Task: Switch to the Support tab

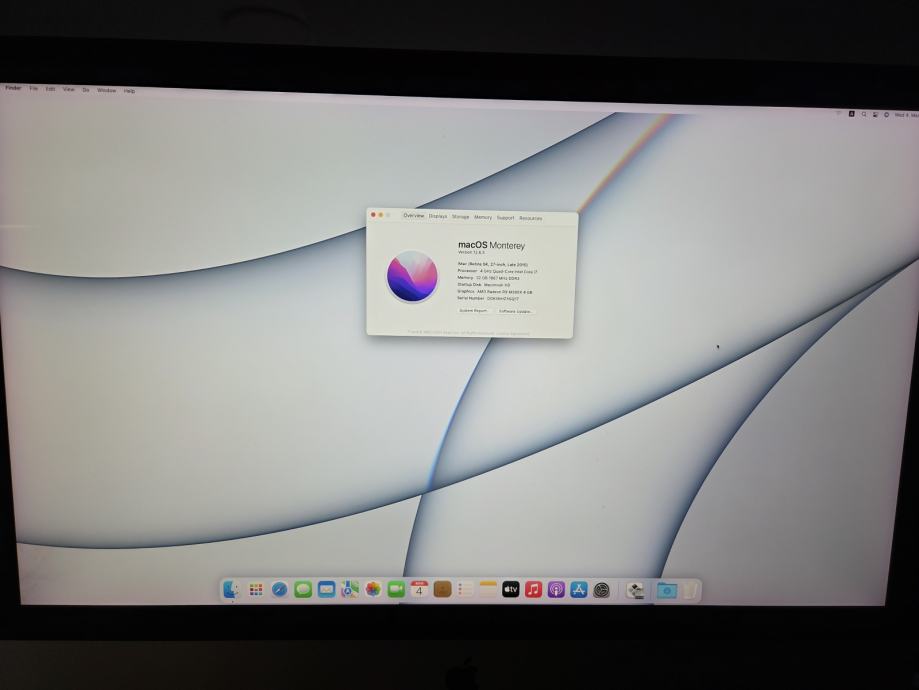Action: [505, 218]
